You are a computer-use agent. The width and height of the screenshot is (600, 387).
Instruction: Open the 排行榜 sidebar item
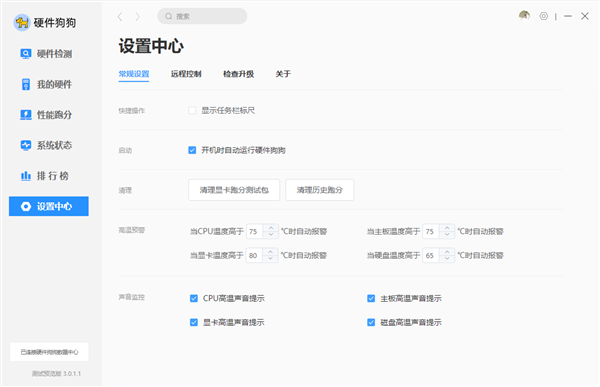(x=49, y=176)
